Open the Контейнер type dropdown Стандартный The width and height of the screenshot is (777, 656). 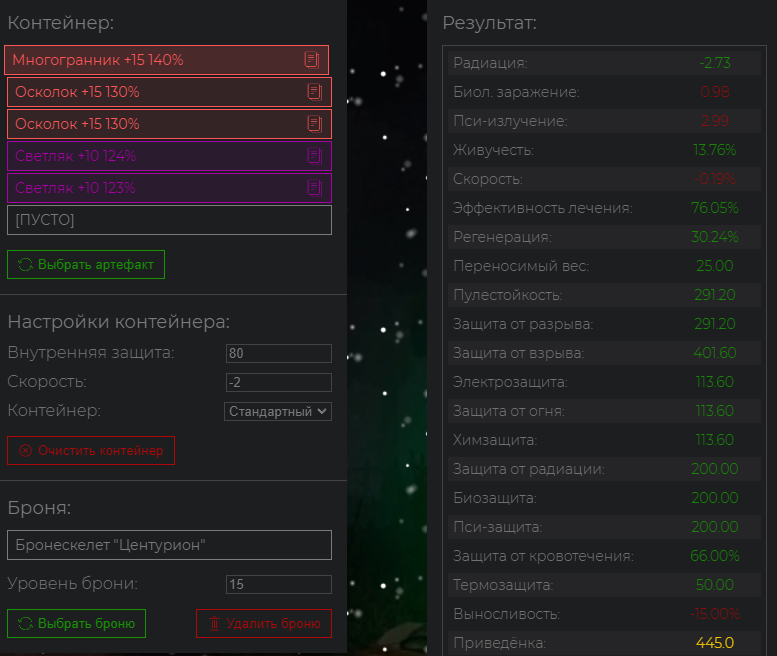(278, 411)
